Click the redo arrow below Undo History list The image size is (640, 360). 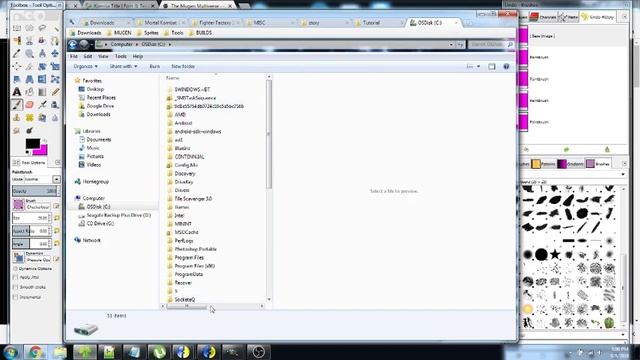point(566,149)
